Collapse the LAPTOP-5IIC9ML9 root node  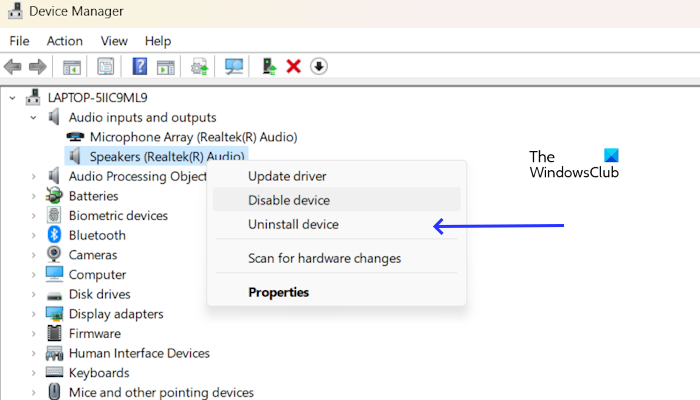point(13,98)
